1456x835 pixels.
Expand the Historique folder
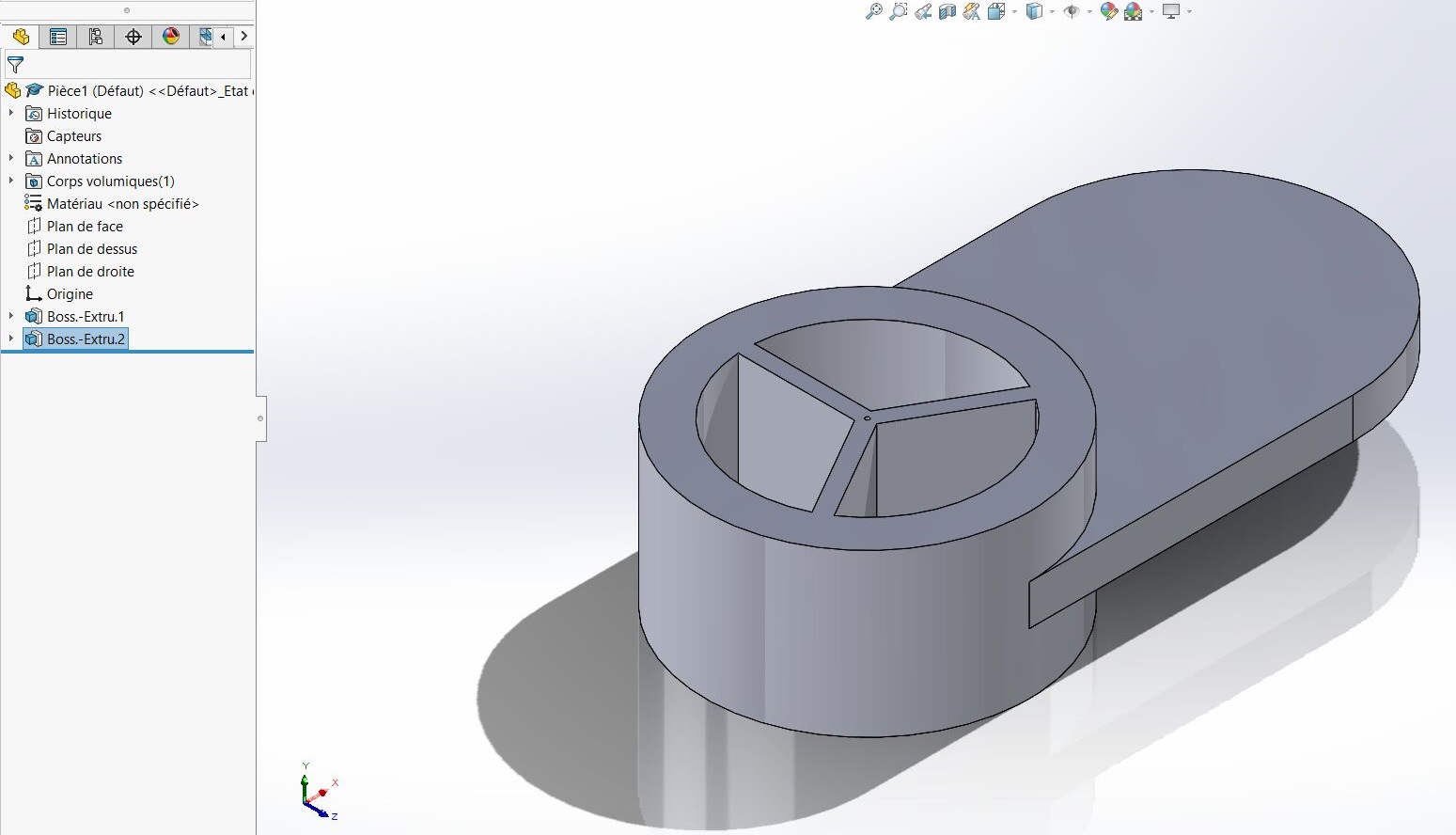11,113
